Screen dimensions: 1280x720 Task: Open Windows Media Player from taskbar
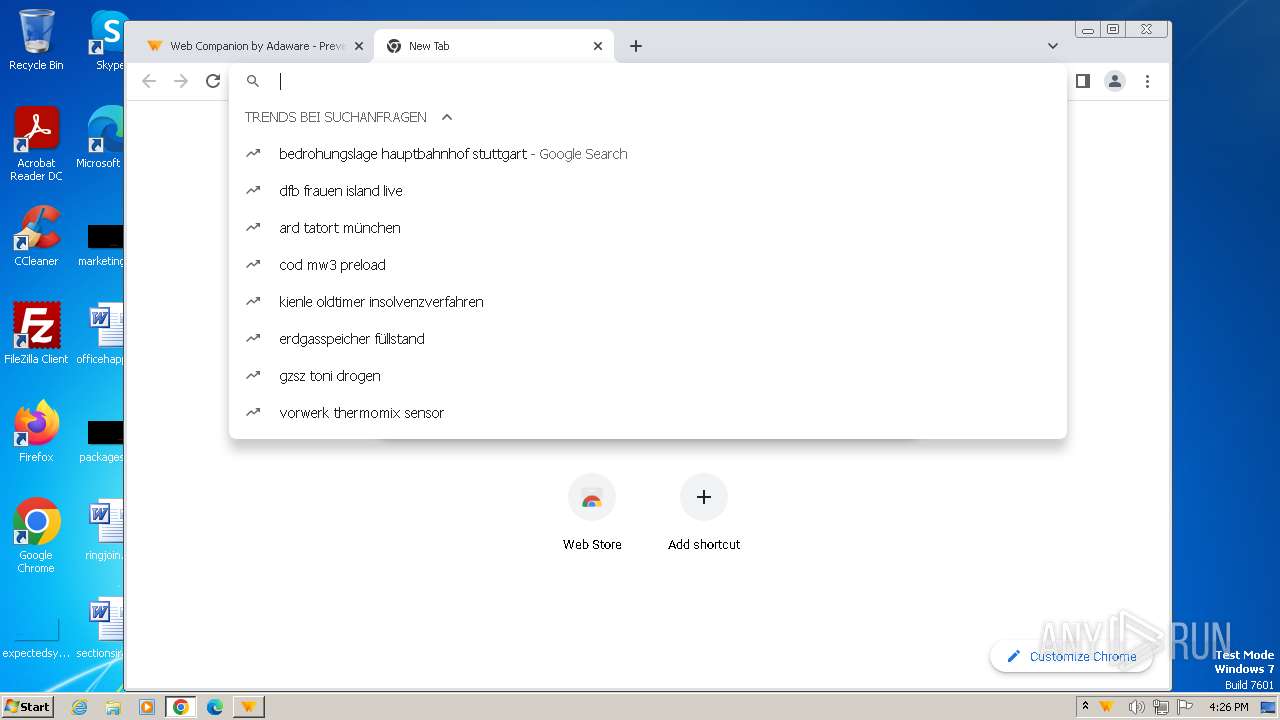pos(147,707)
